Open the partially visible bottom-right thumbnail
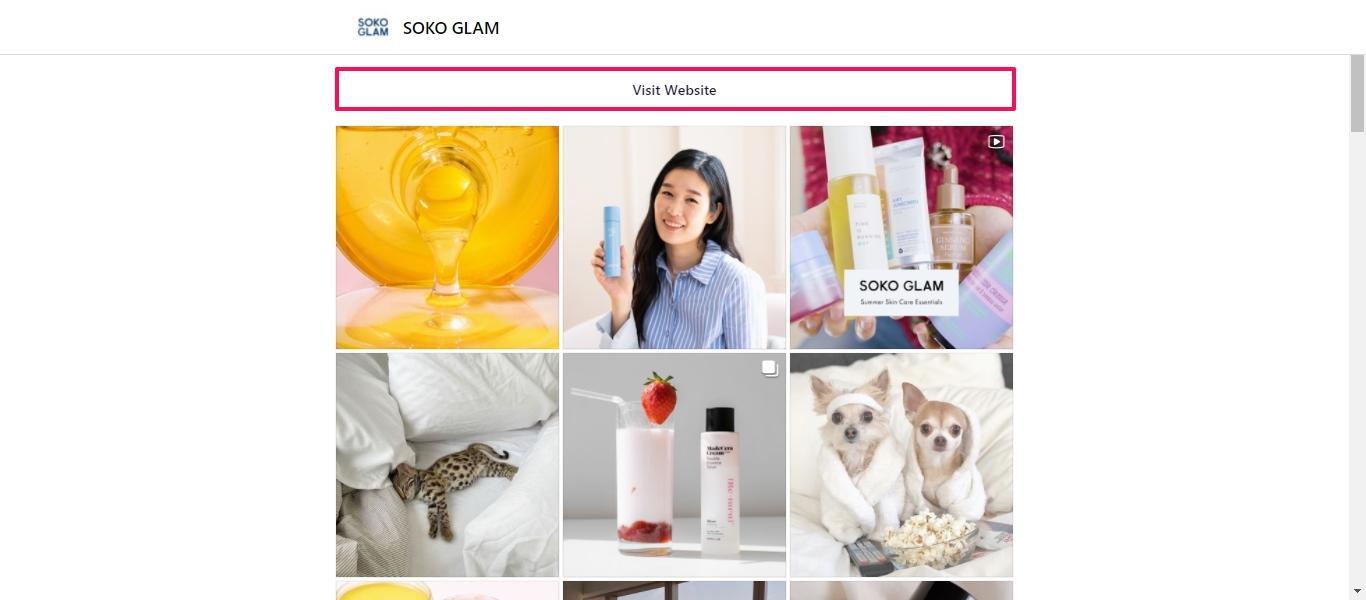1366x600 pixels. (901, 590)
